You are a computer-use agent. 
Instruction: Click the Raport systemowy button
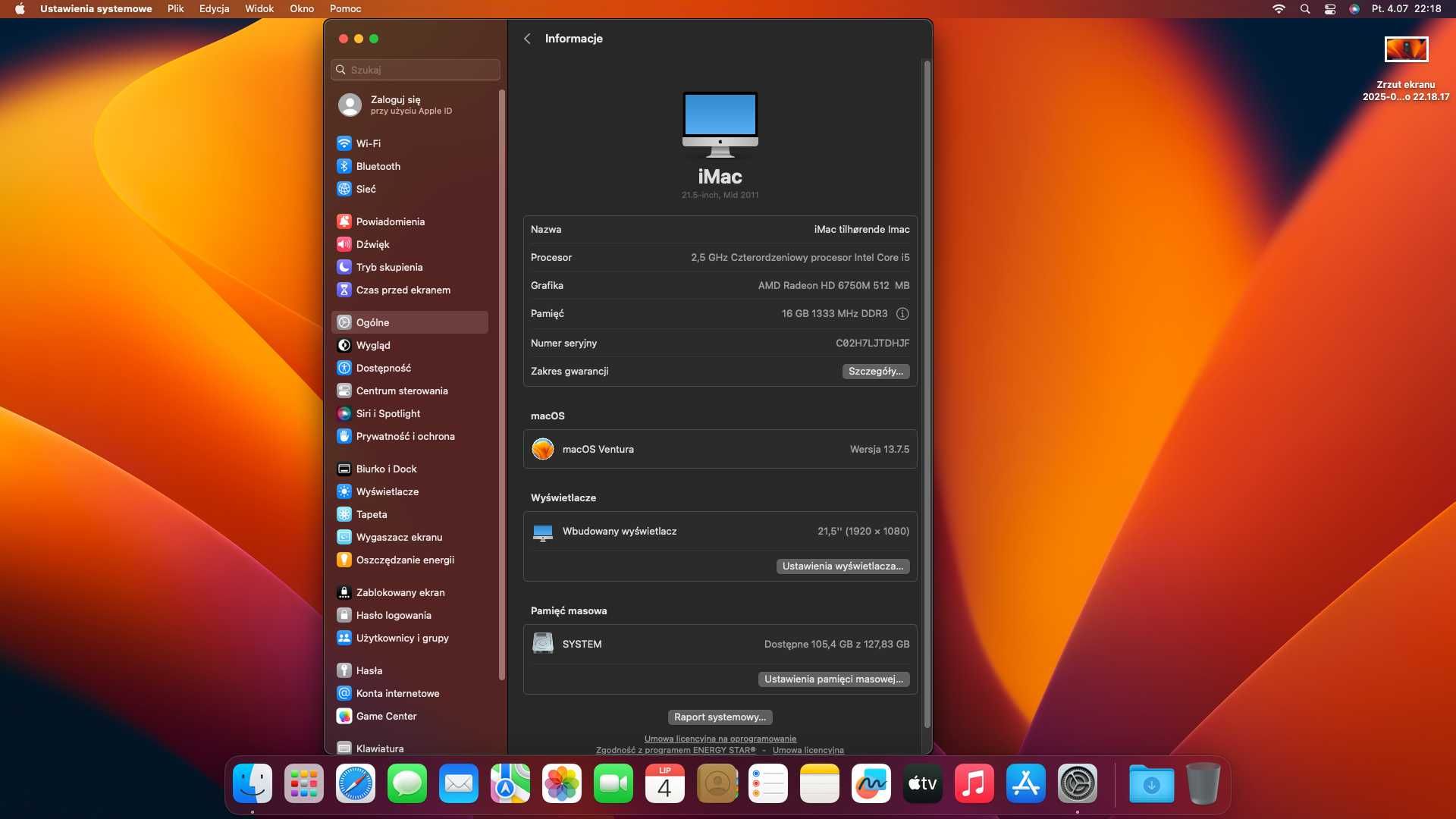tap(720, 717)
